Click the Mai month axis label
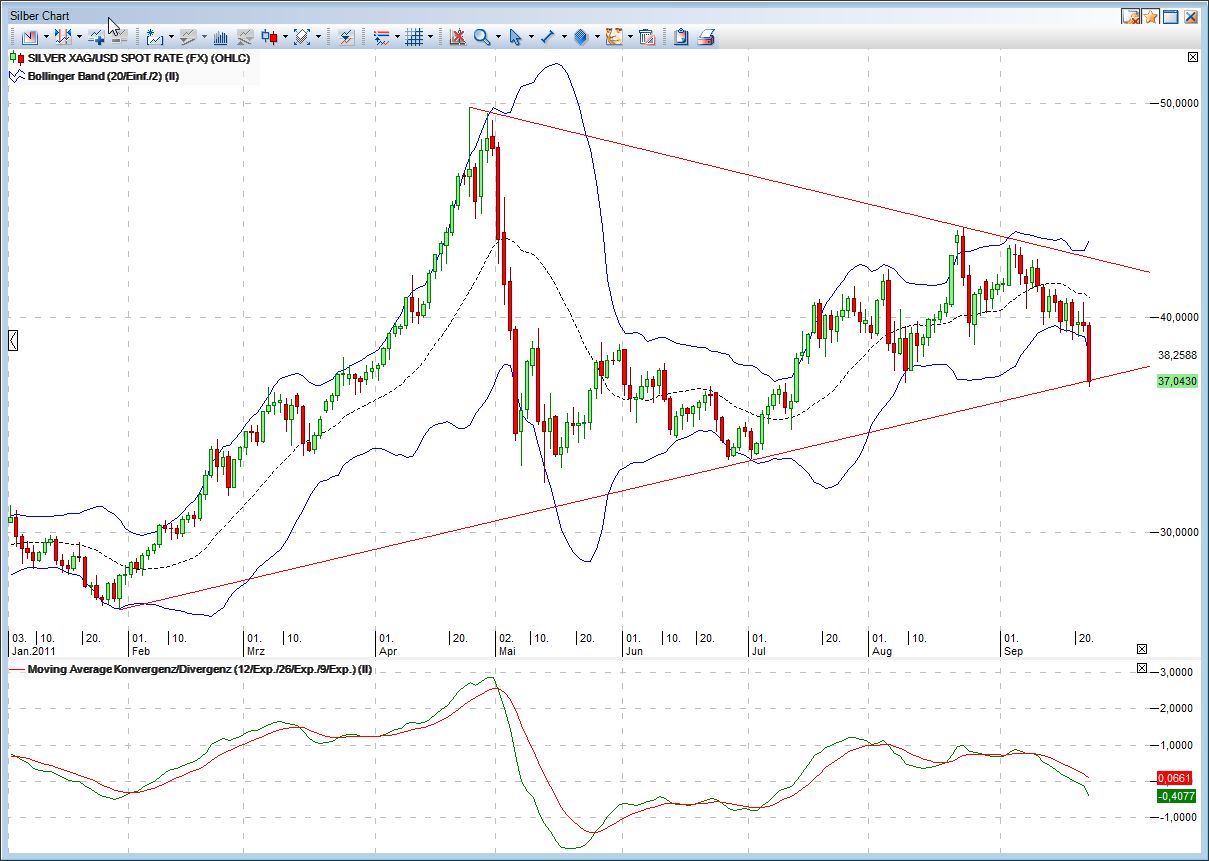 (509, 651)
